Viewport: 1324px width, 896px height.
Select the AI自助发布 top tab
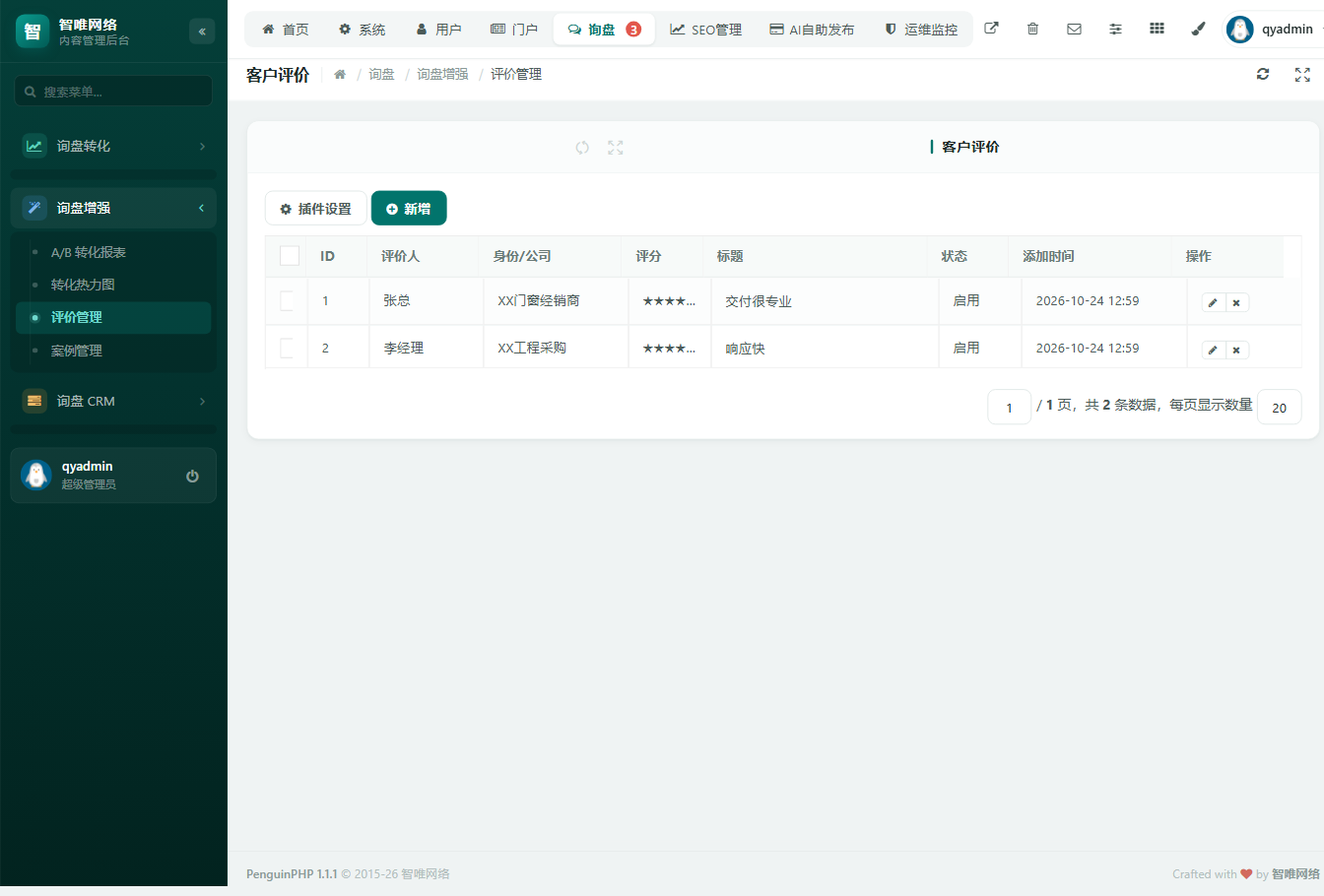(812, 30)
